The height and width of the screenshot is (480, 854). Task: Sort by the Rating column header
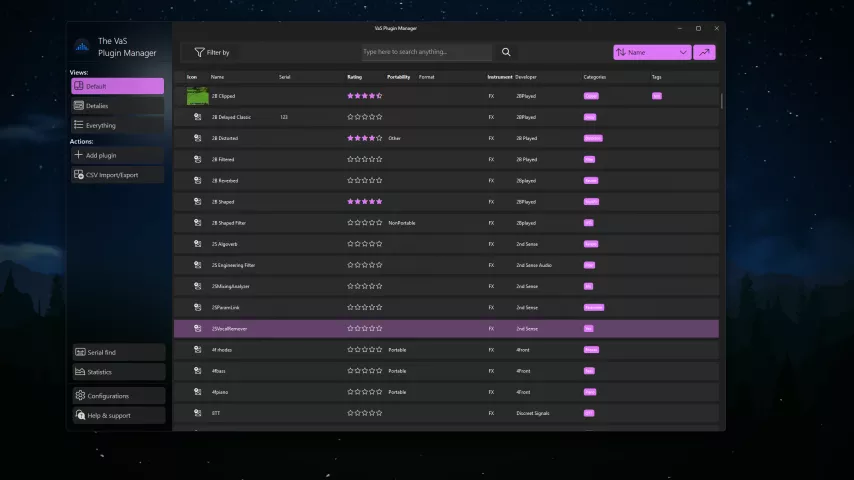click(355, 77)
